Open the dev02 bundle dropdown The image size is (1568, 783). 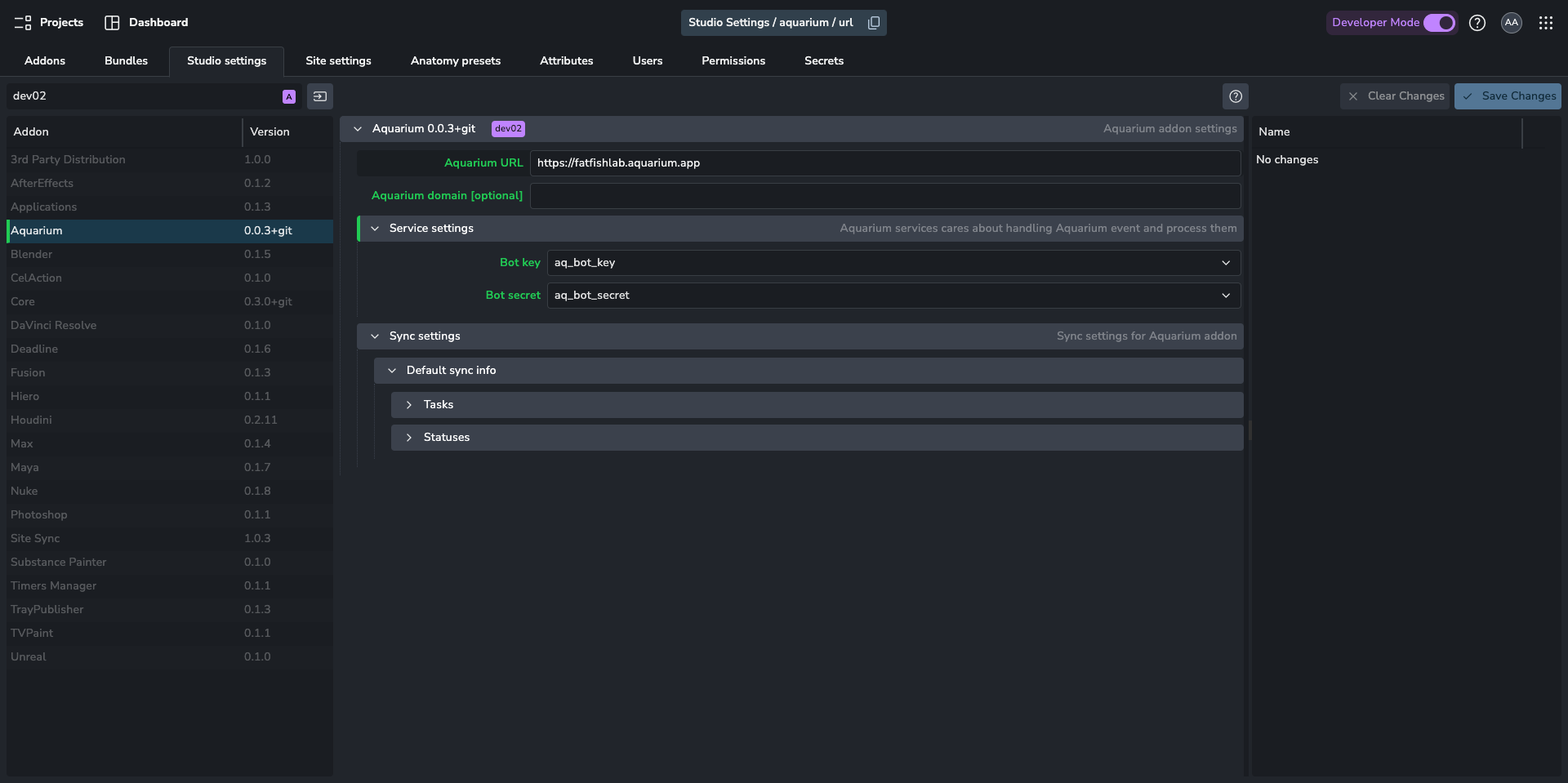pyautogui.click(x=154, y=96)
